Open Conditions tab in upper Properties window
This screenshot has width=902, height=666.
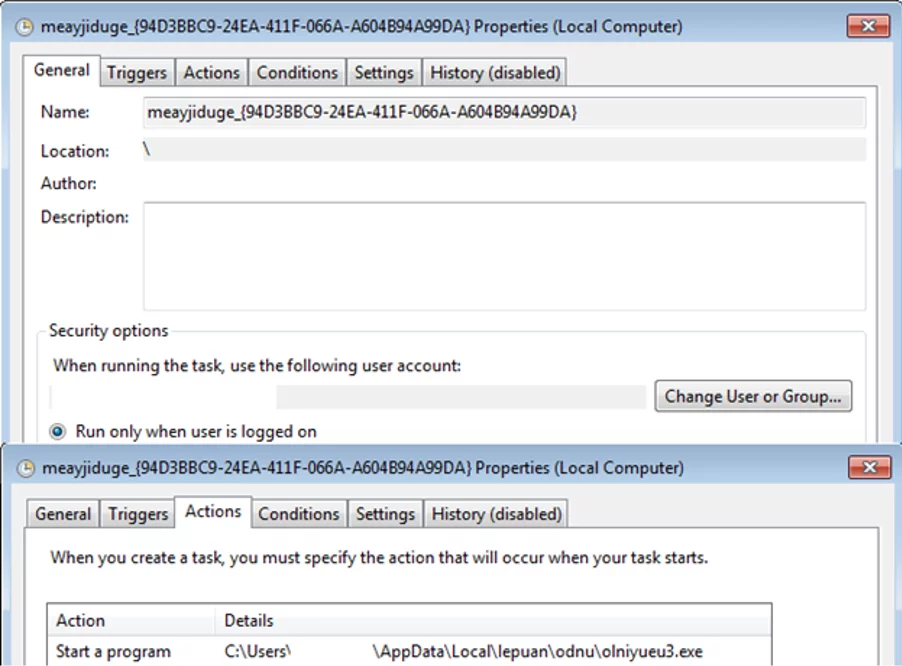297,72
